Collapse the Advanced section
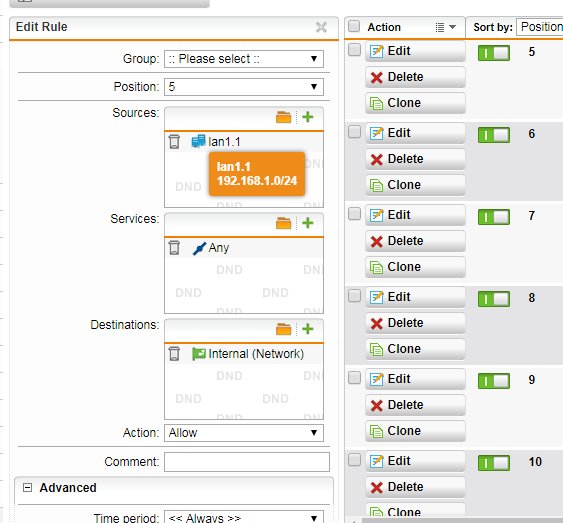The image size is (563, 523). coord(27,487)
